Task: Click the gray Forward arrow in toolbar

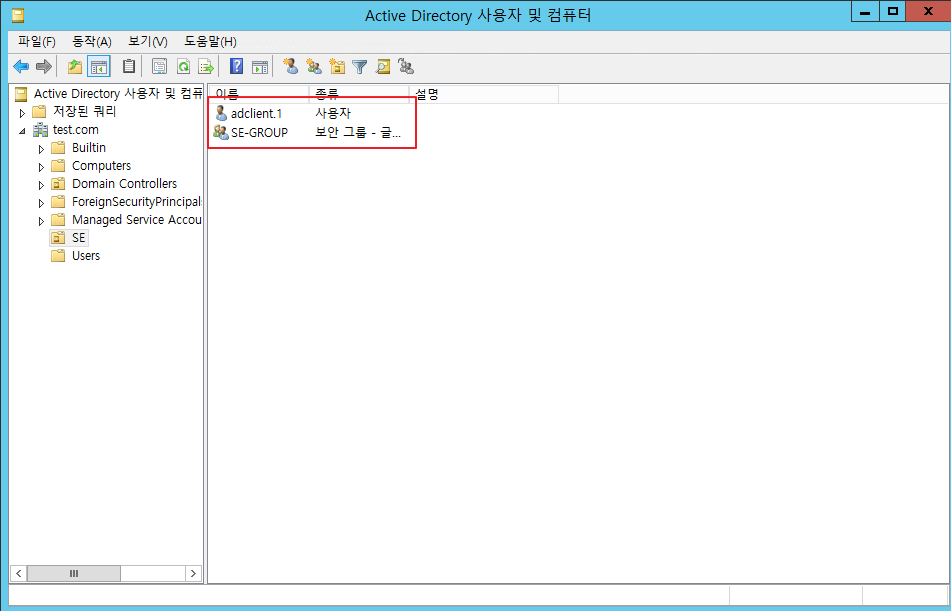Action: pos(44,67)
